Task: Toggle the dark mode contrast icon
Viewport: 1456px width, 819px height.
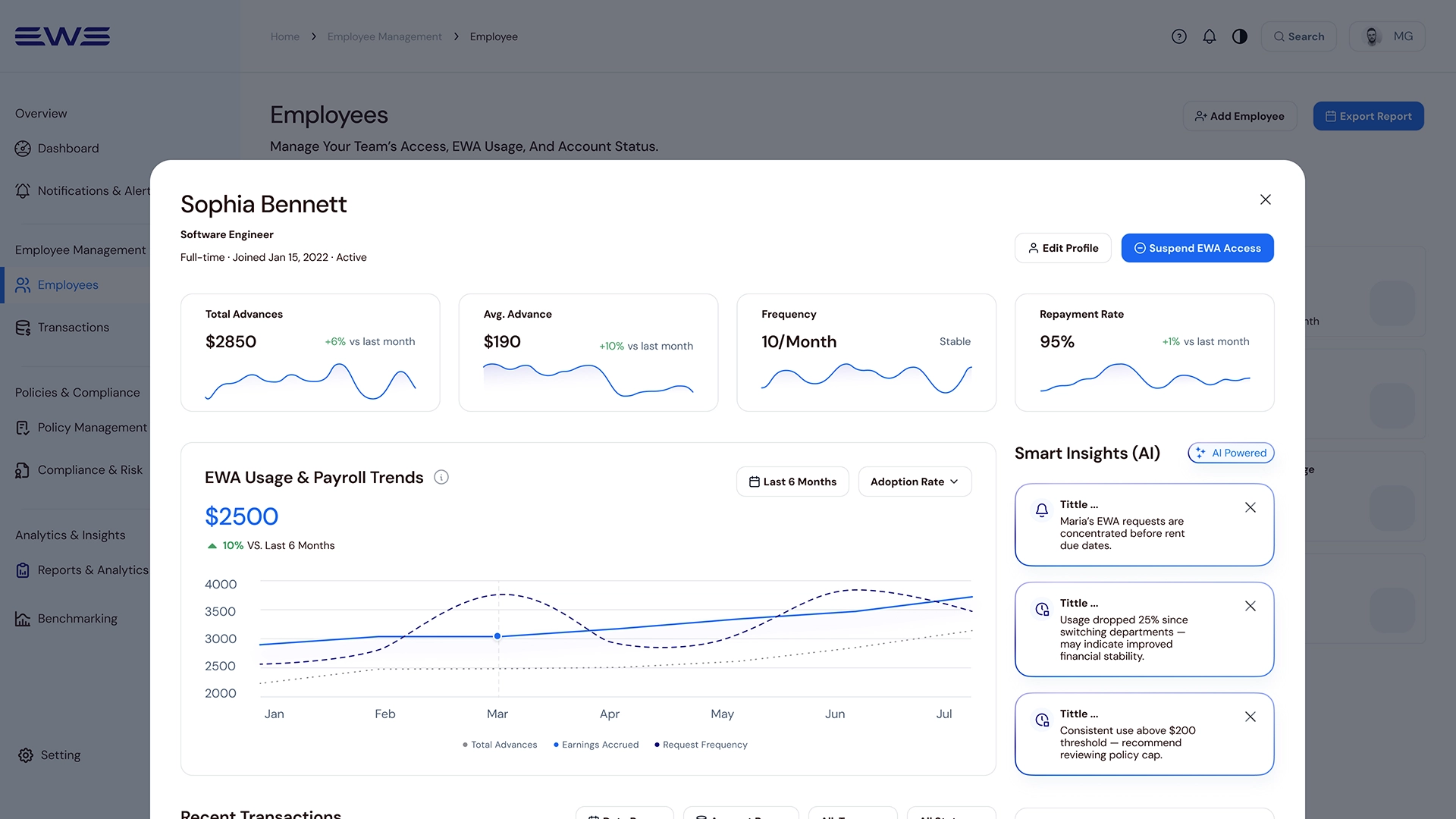Action: tap(1240, 36)
